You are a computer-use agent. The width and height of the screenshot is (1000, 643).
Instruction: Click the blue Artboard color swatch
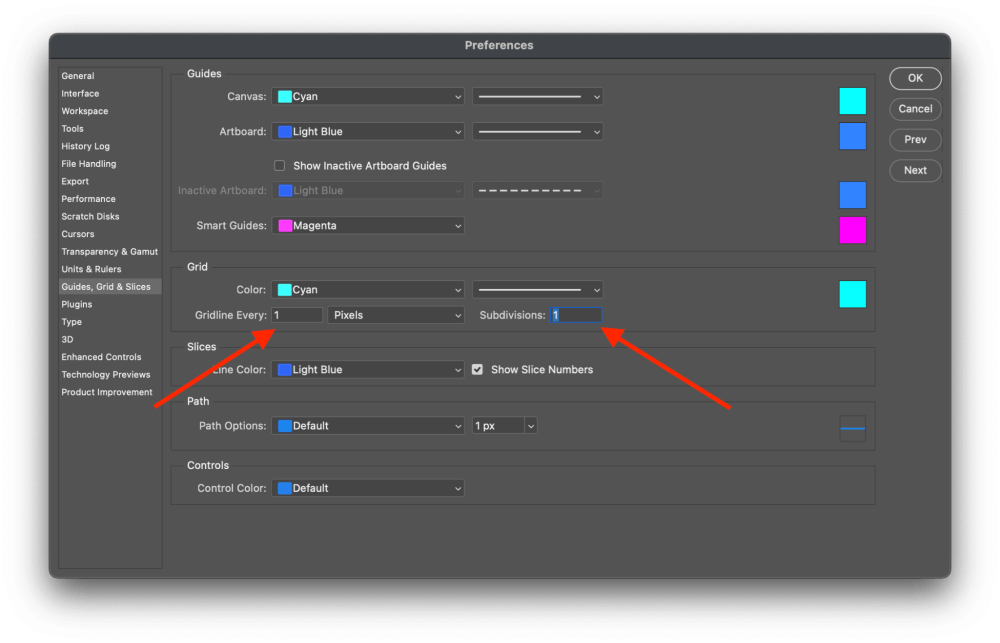point(851,136)
